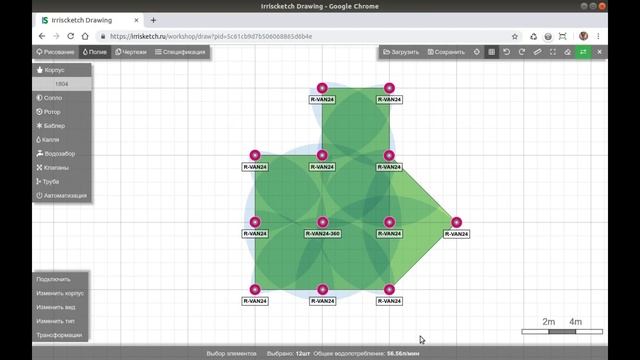Image resolution: width=640 pixels, height=360 pixels.
Task: Open the Автоматизация menu item
Action: click(62, 196)
